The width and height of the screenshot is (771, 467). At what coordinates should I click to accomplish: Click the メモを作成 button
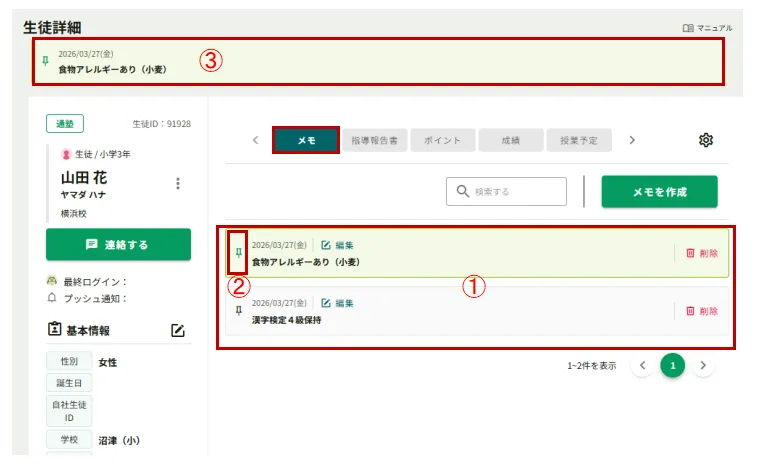click(659, 191)
